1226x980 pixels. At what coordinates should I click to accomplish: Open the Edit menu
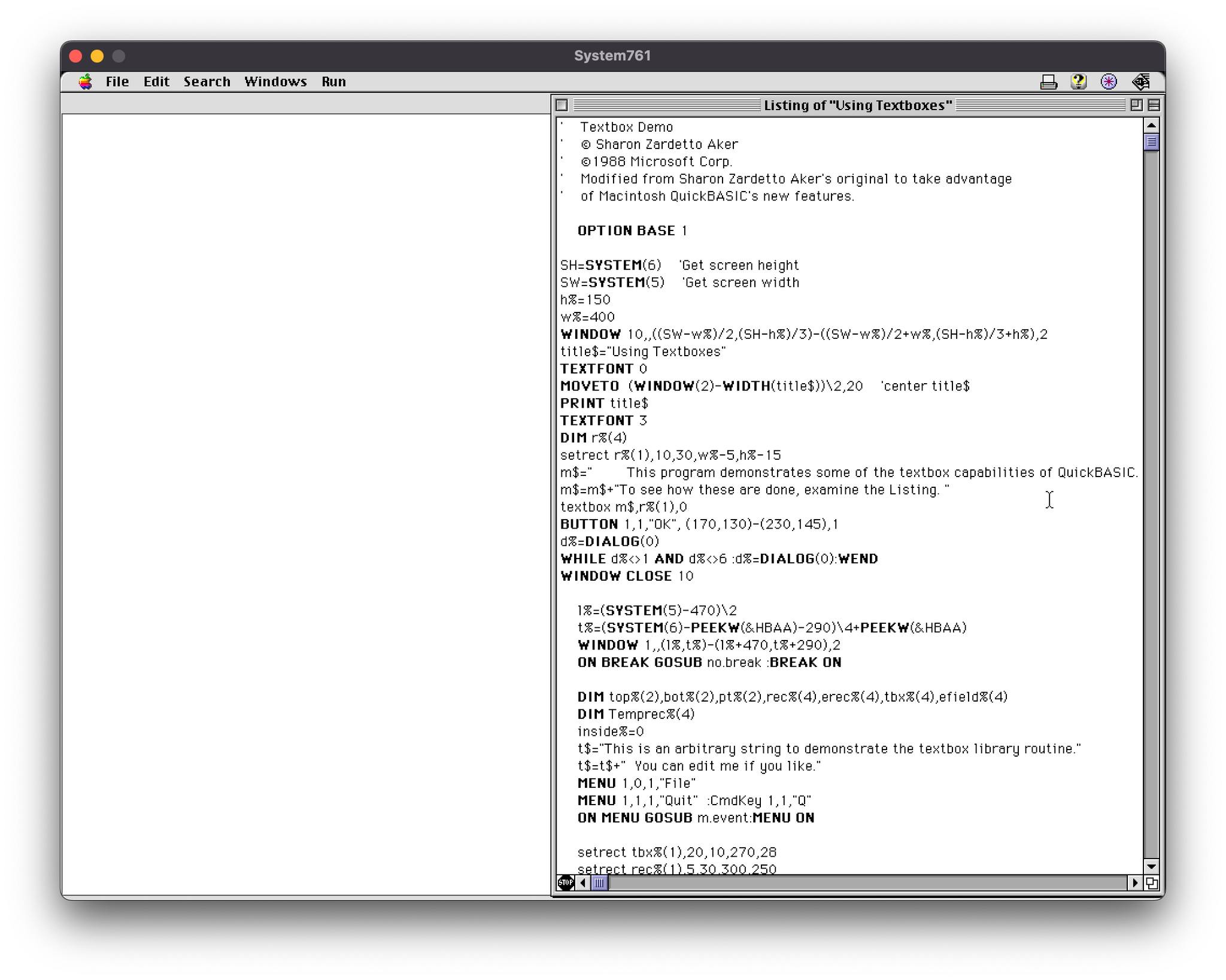(156, 81)
